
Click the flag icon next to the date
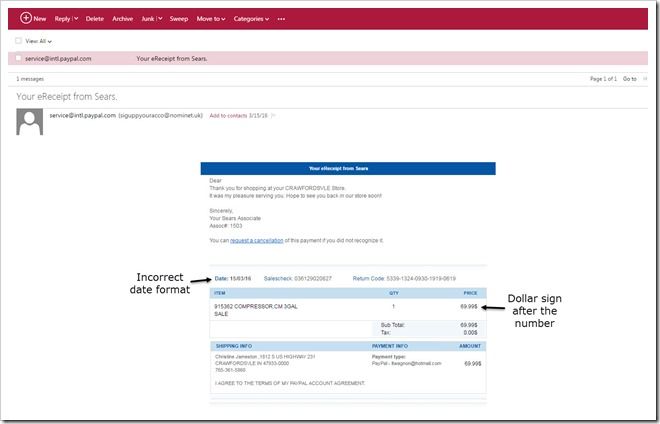(x=273, y=115)
